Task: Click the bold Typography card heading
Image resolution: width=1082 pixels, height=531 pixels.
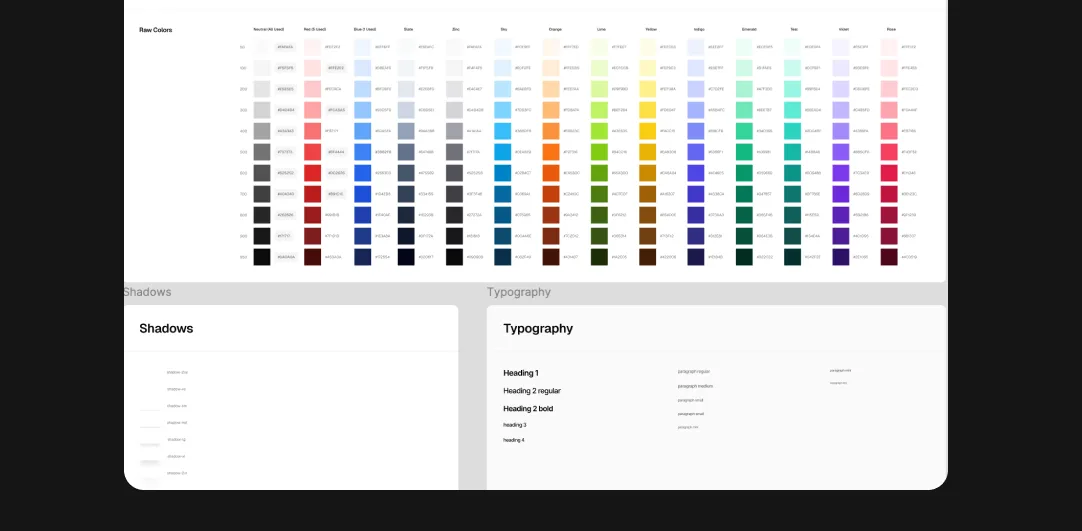Action: [538, 328]
